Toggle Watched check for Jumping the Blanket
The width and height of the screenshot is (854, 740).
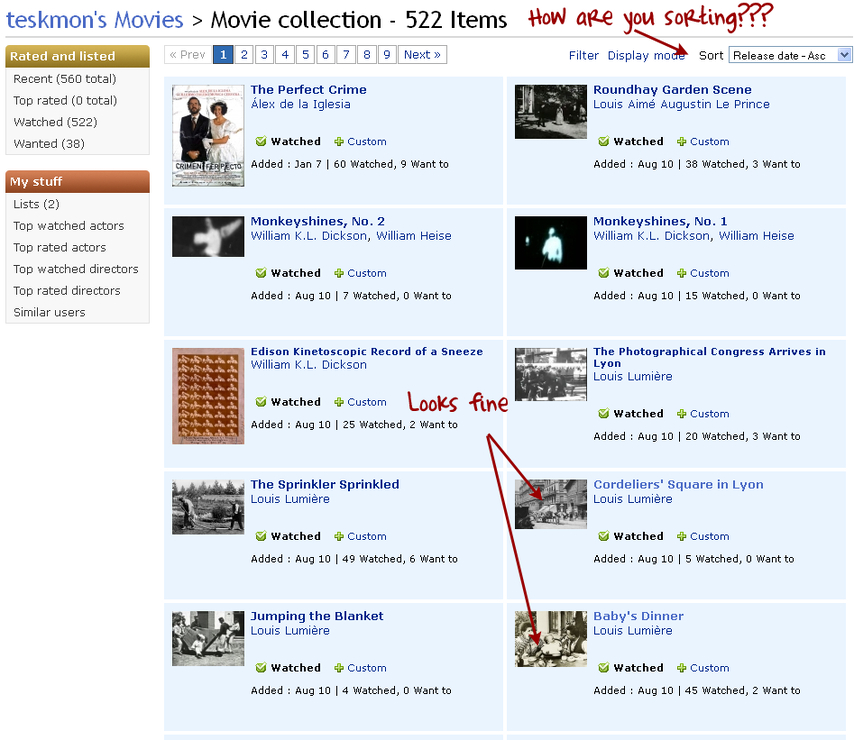click(261, 668)
